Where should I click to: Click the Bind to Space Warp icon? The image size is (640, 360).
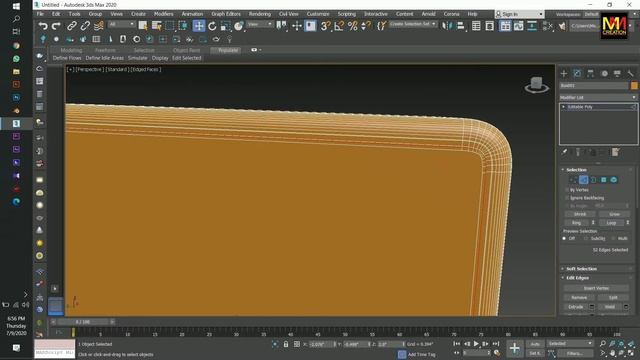click(98, 26)
